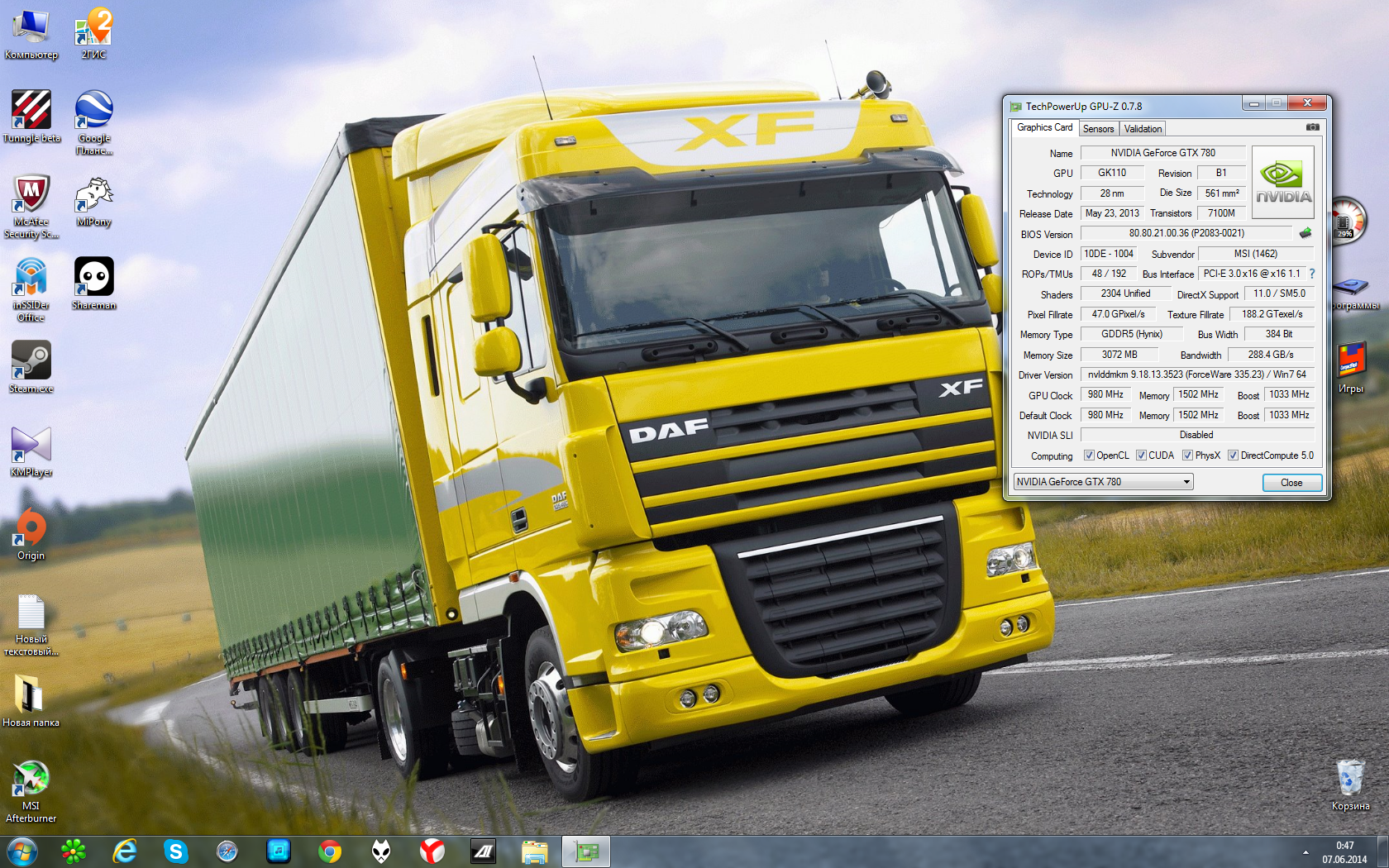Image resolution: width=1389 pixels, height=868 pixels.
Task: Click the Technology value "28 nm"
Action: [1112, 193]
